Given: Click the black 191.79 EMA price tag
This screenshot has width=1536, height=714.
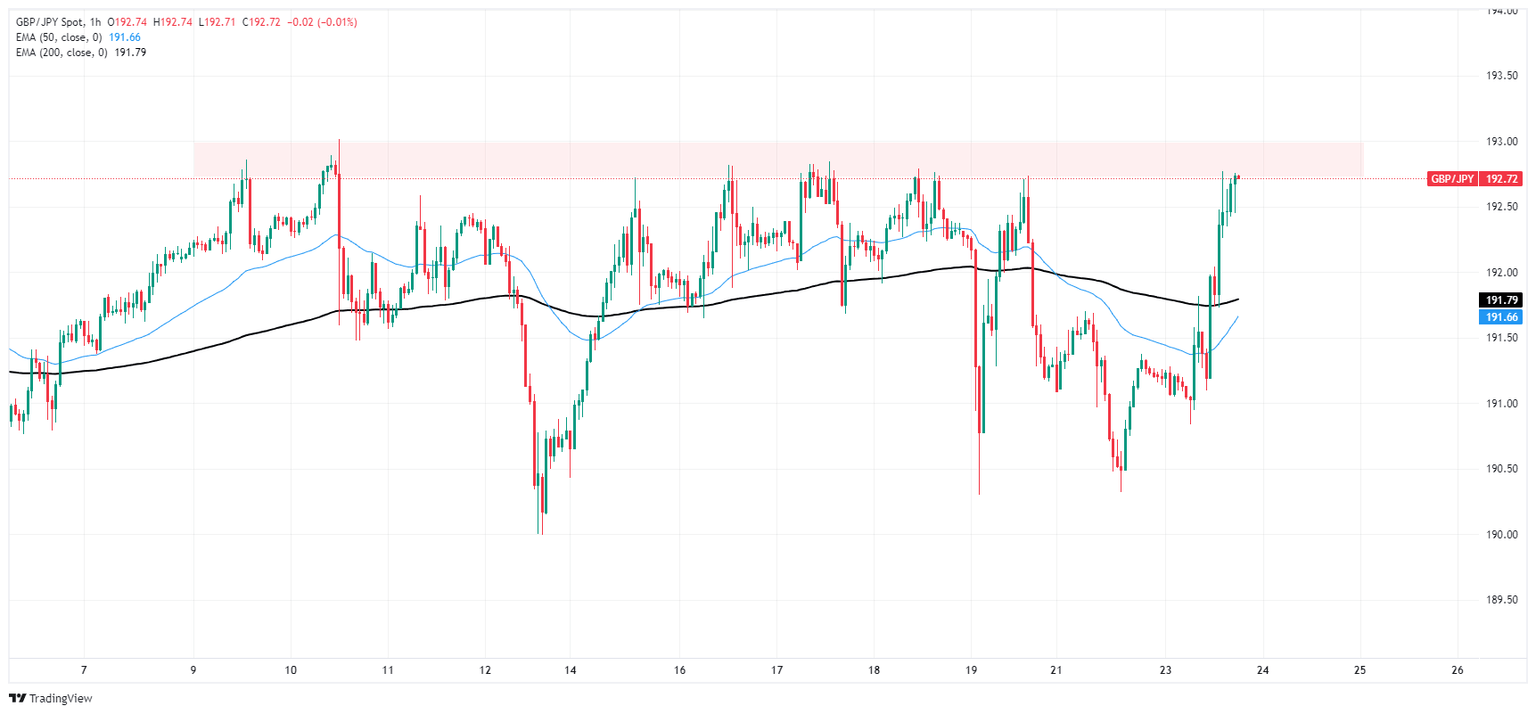Looking at the screenshot, I should pos(1500,300).
